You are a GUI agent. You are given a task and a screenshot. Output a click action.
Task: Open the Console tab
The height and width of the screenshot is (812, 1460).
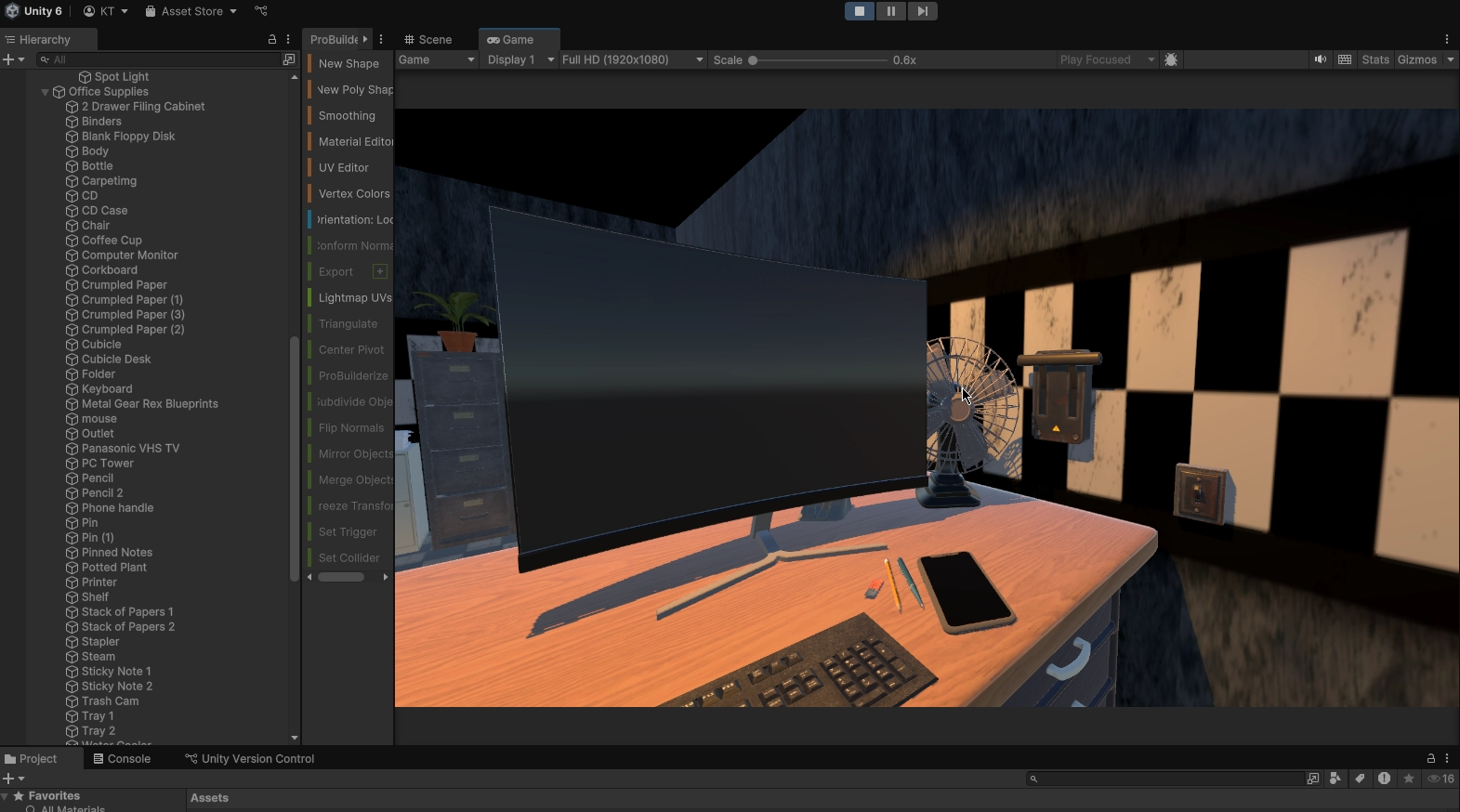pyautogui.click(x=122, y=759)
